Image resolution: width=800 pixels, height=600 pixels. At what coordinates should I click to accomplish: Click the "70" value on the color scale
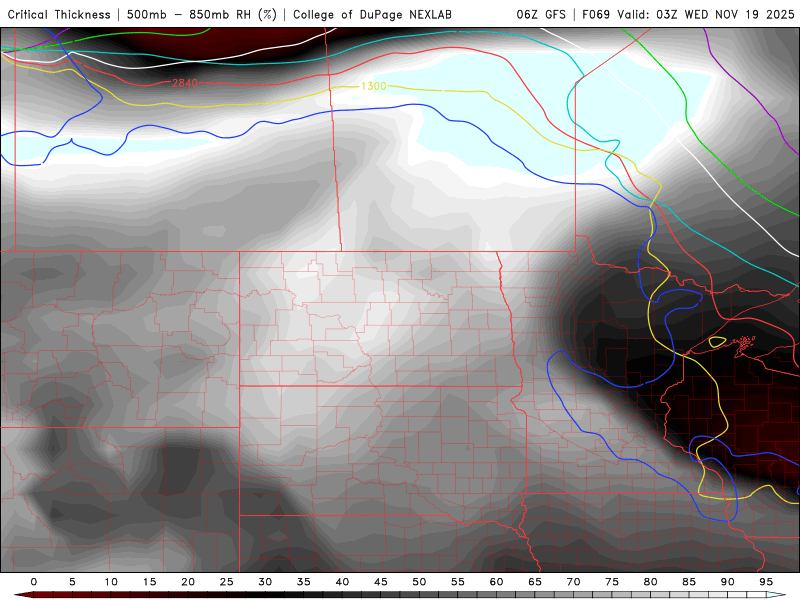573,582
